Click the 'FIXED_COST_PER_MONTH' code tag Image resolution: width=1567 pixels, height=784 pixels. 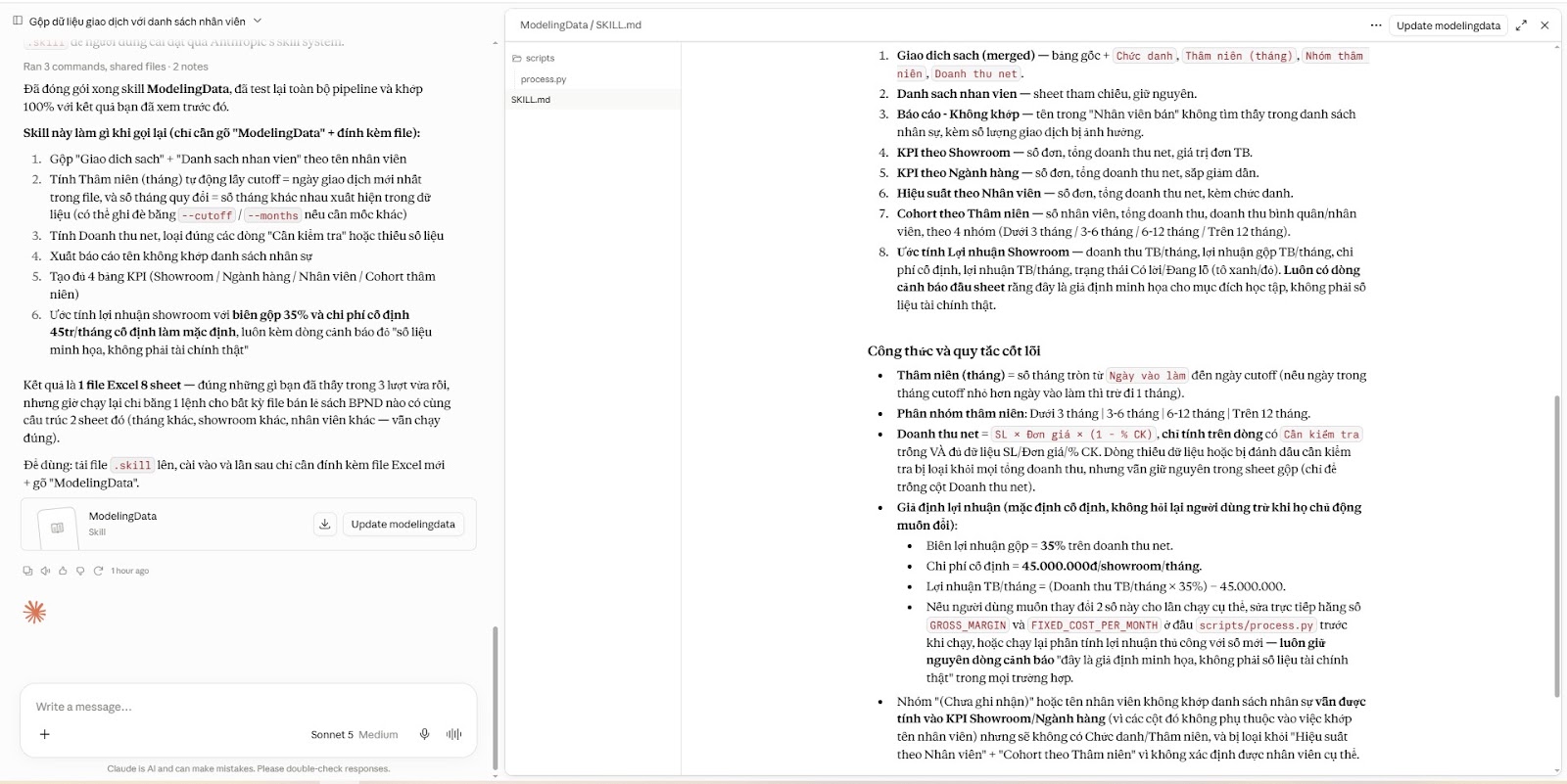(1094, 625)
